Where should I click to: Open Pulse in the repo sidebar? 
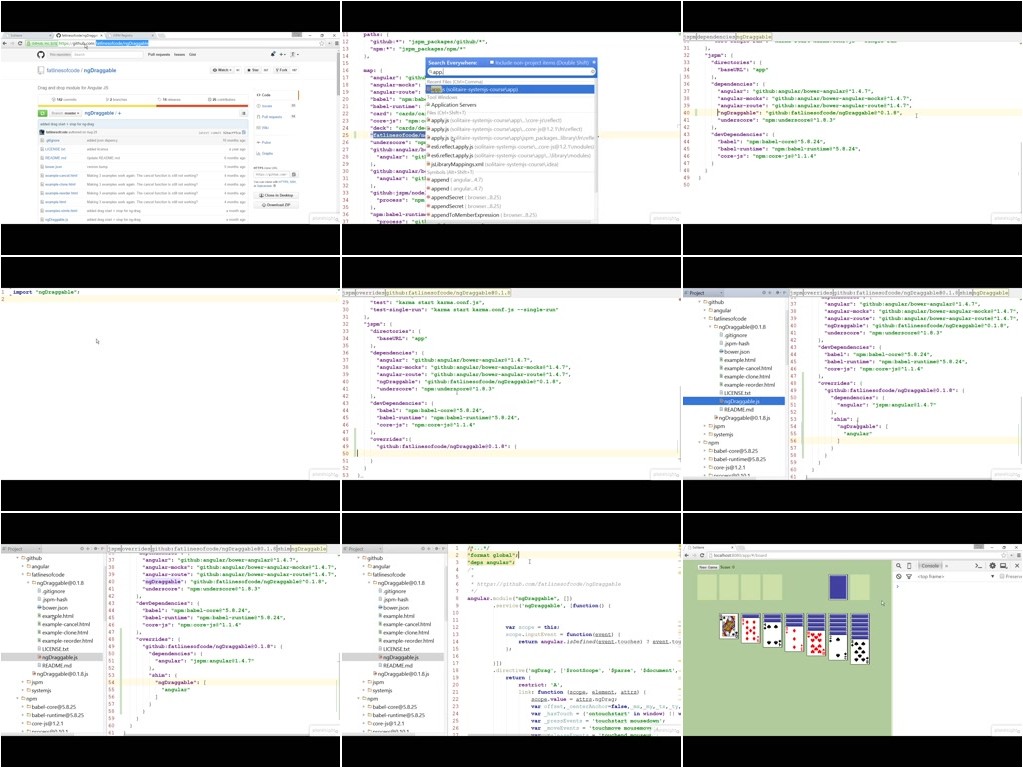[x=266, y=142]
